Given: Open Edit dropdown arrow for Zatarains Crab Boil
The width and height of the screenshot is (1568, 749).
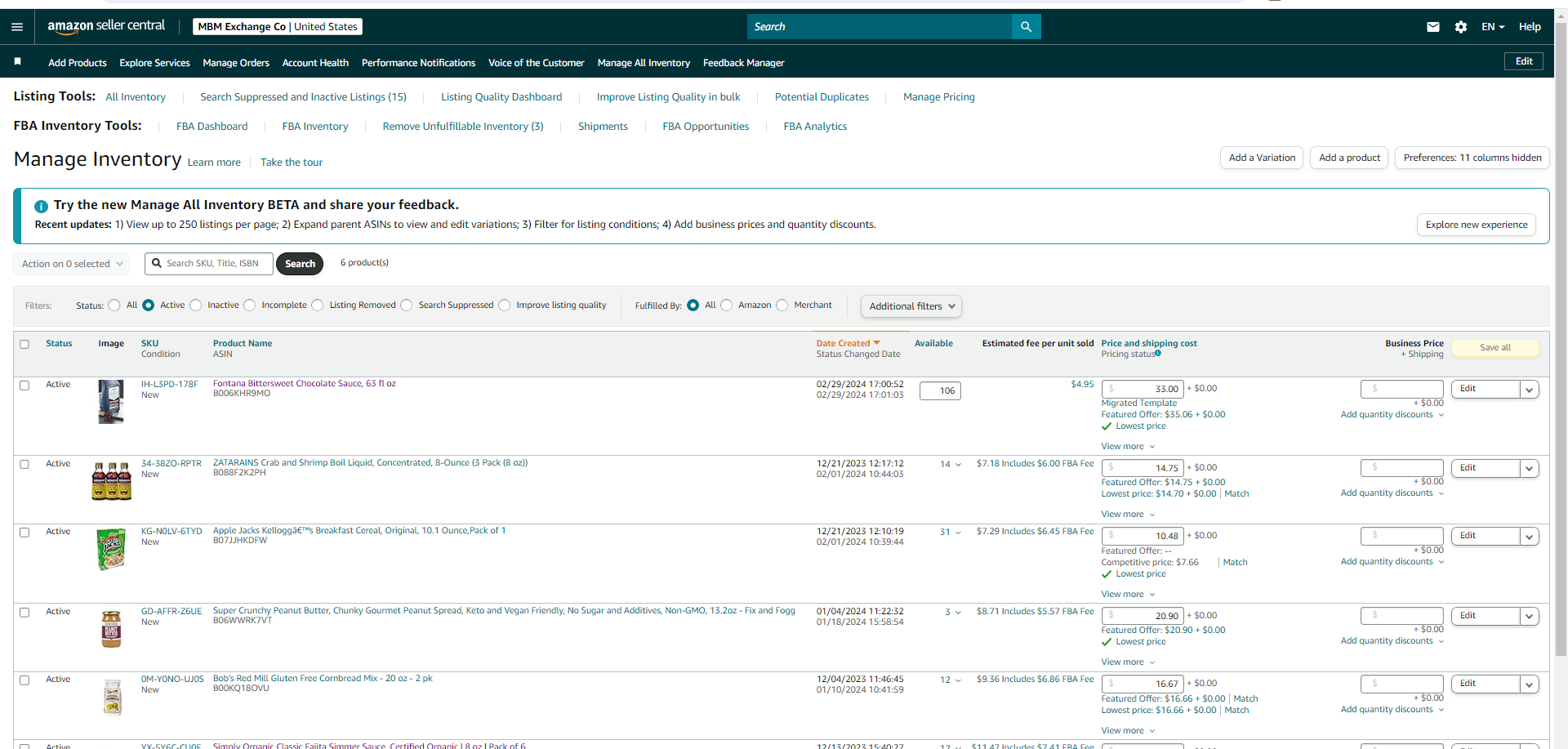Looking at the screenshot, I should click(1530, 469).
